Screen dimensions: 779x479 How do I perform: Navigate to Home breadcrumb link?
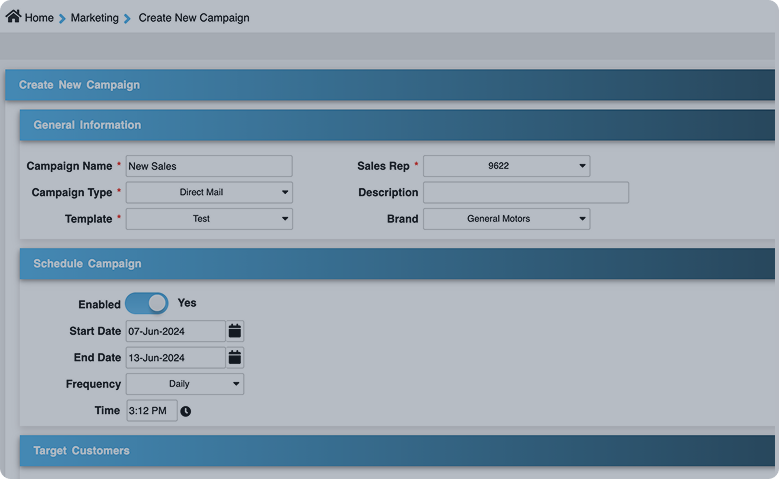39,18
